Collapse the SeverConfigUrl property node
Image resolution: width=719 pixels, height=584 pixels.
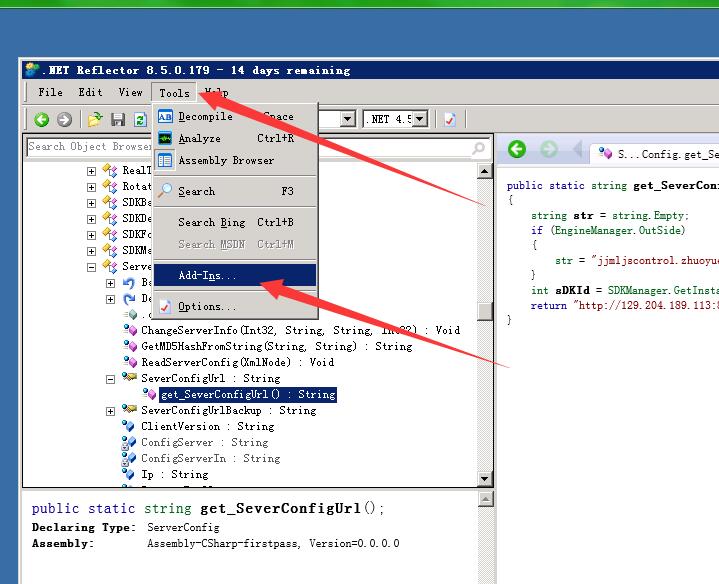(x=111, y=379)
